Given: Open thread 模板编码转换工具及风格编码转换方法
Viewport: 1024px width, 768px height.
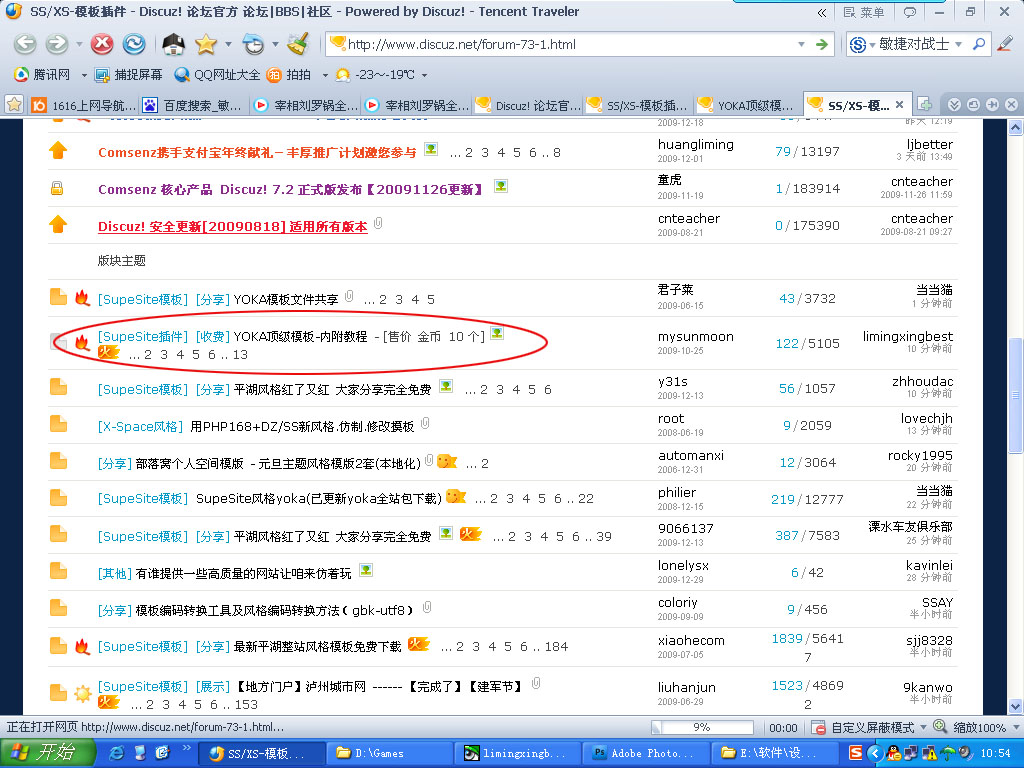Looking at the screenshot, I should (274, 611).
